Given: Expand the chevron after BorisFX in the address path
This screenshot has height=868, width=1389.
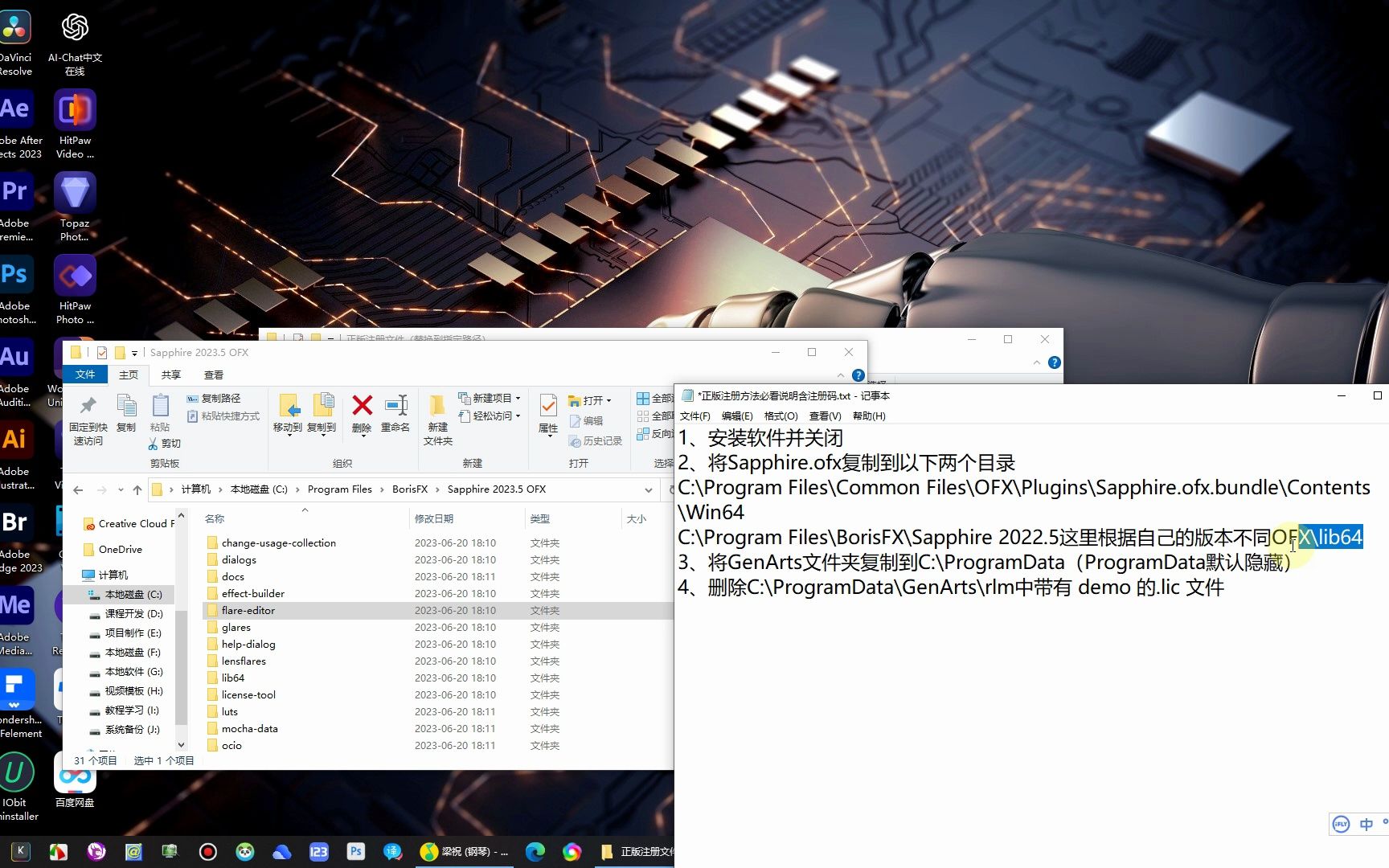Looking at the screenshot, I should [x=437, y=489].
